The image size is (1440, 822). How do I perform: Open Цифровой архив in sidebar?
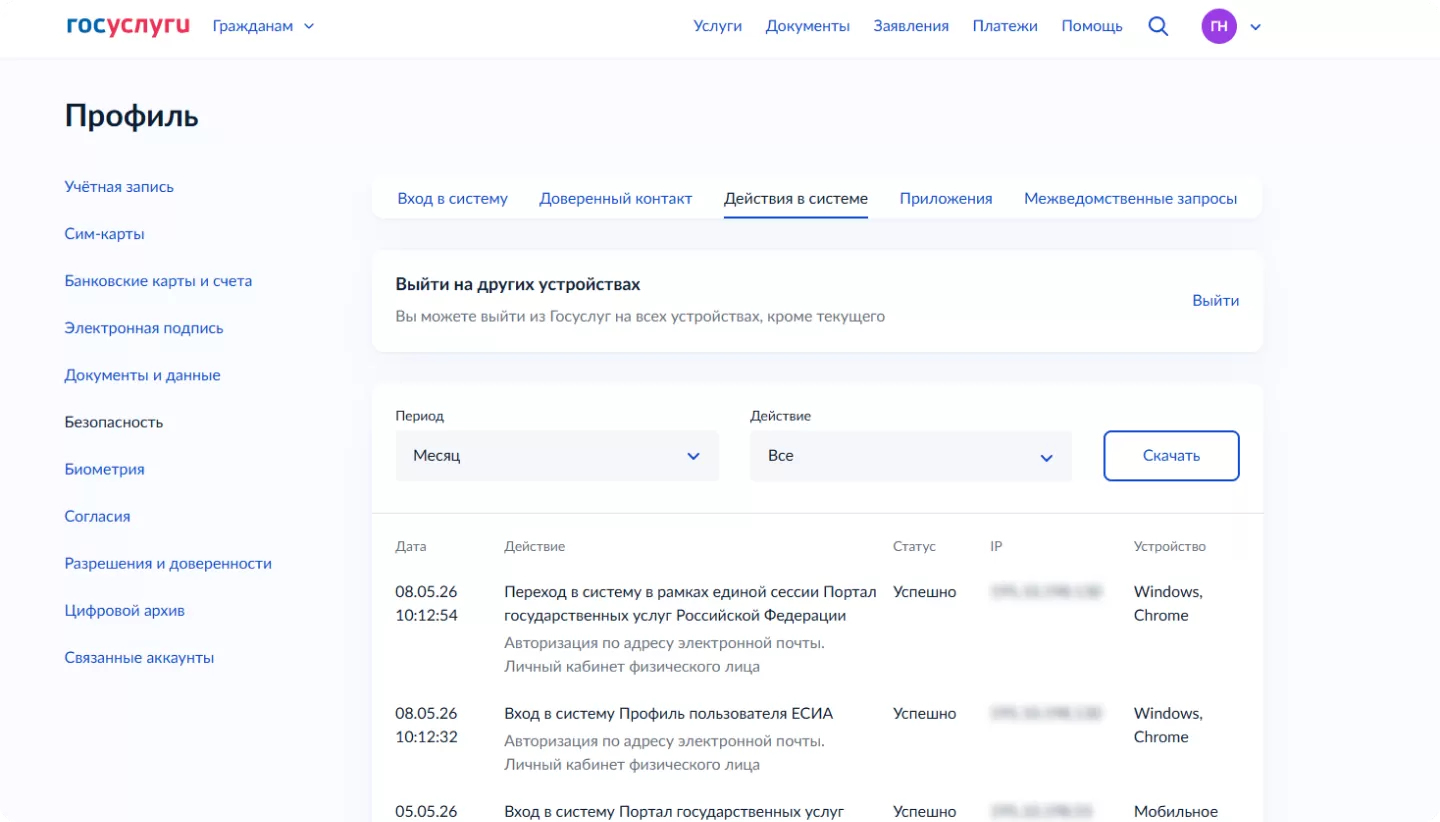click(125, 610)
